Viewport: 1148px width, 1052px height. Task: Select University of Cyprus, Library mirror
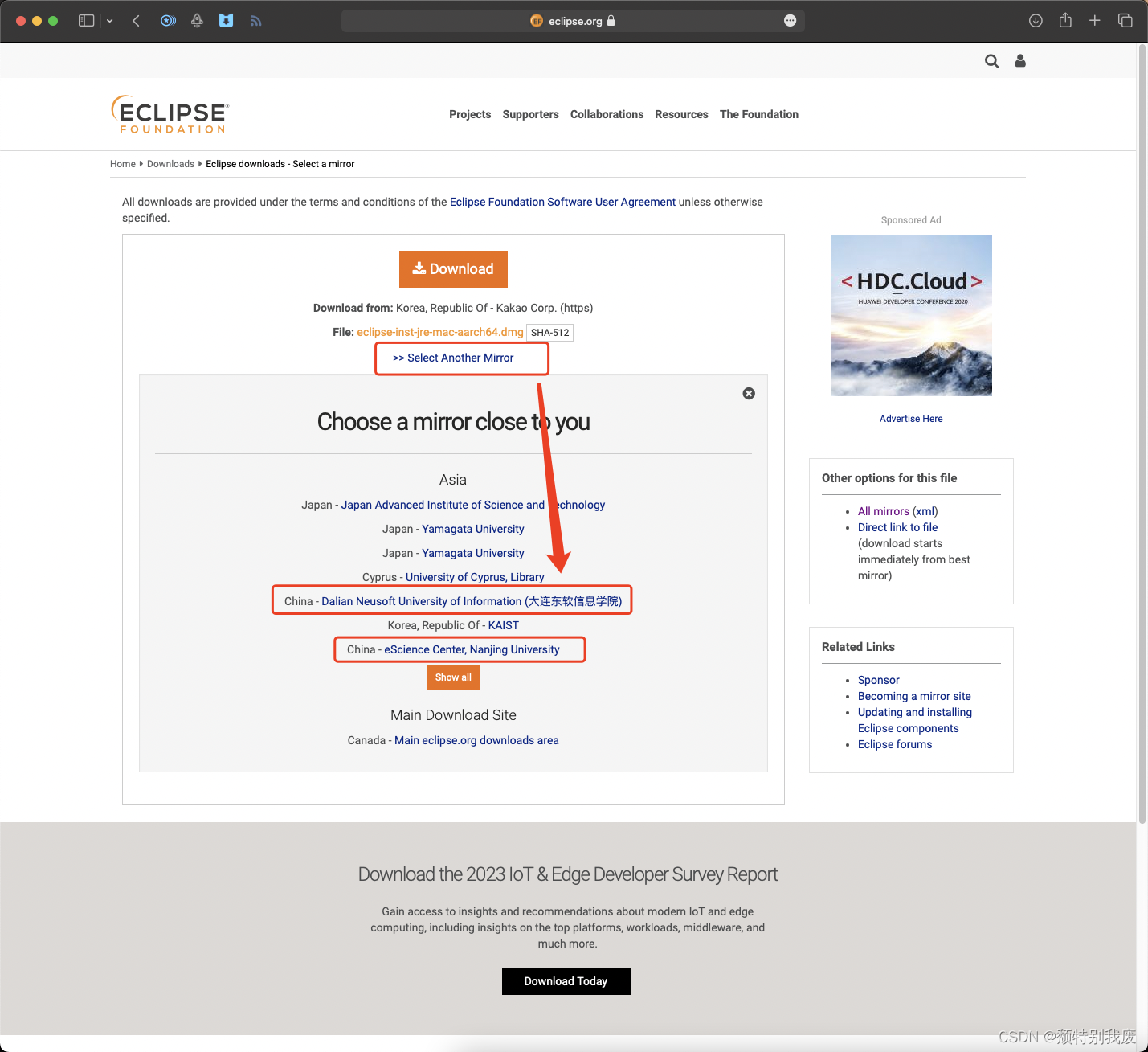(475, 577)
